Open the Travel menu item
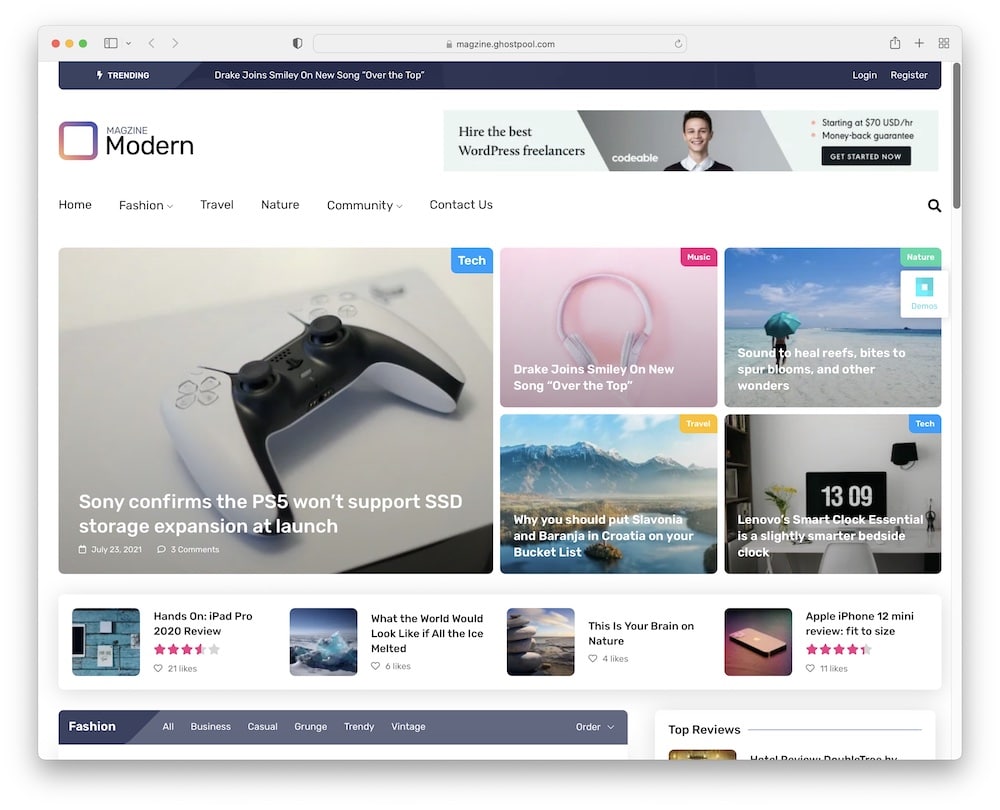Screen dimensions: 1000x810 (x=217, y=205)
